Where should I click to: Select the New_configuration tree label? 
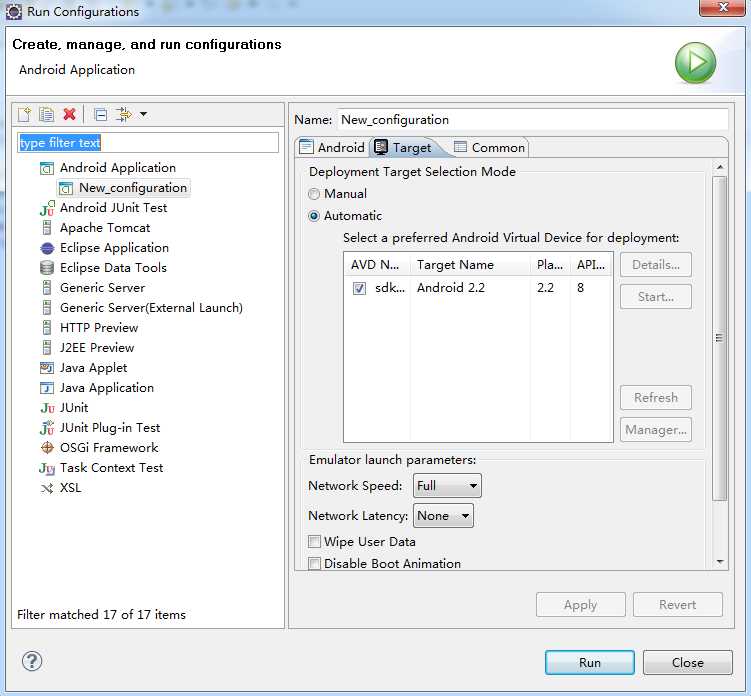(x=133, y=188)
